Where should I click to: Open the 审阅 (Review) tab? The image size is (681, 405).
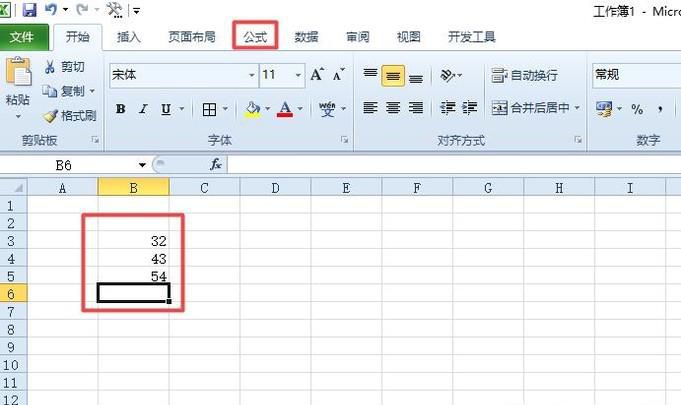pyautogui.click(x=357, y=37)
